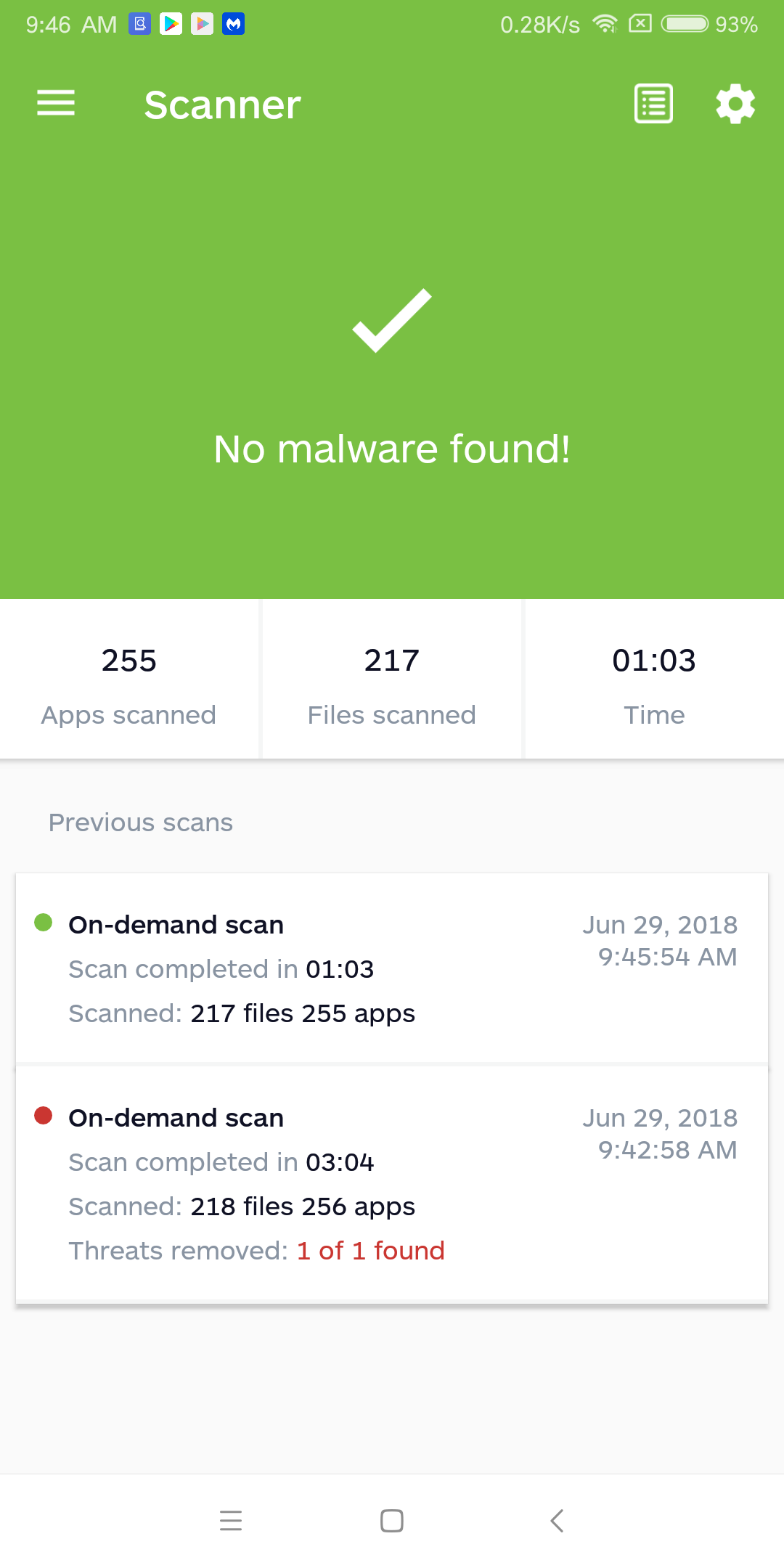Image resolution: width=784 pixels, height=1568 pixels.
Task: Tap the Android home button
Action: pyautogui.click(x=392, y=1520)
